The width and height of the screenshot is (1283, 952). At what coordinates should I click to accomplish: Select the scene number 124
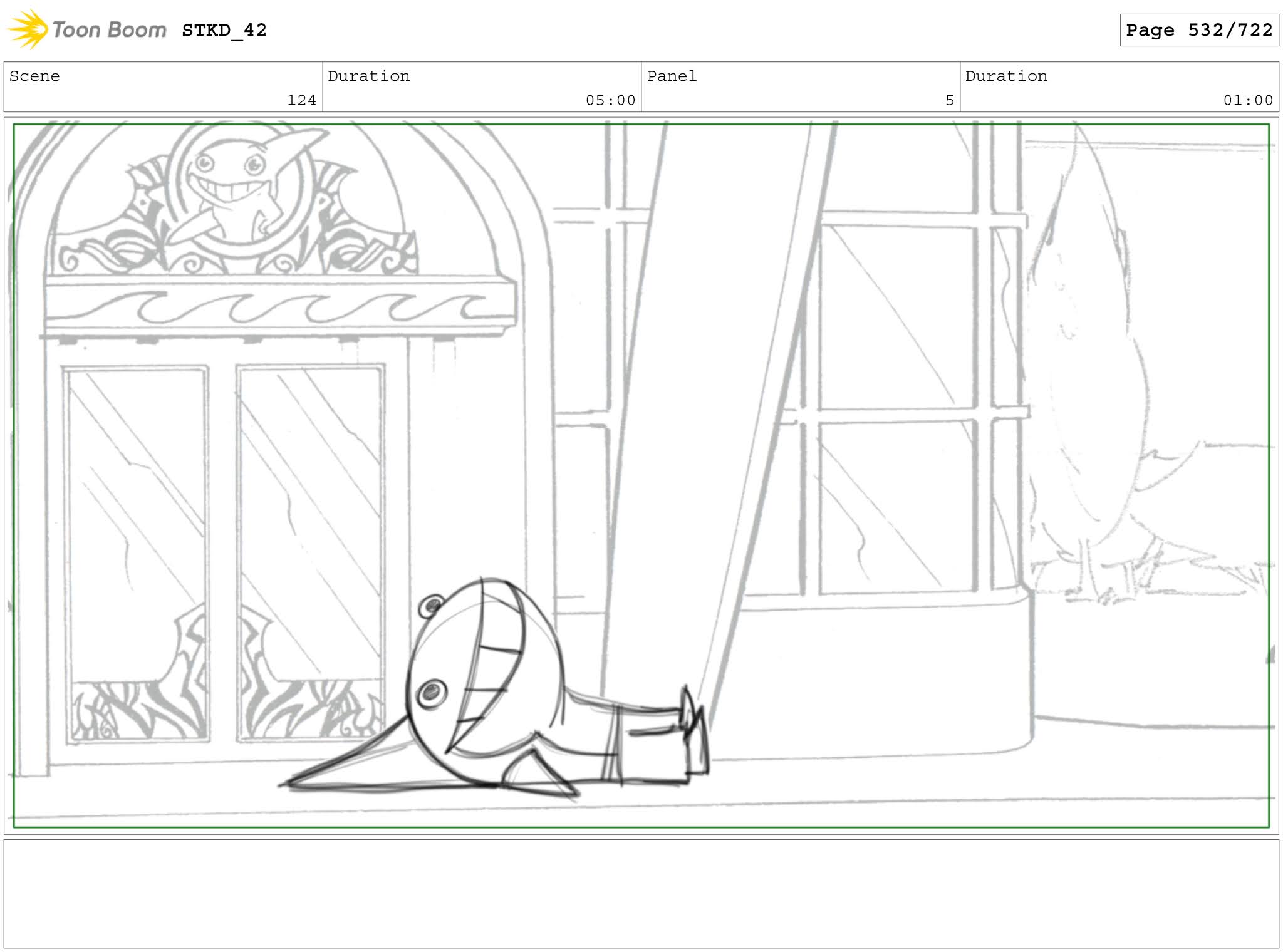[x=301, y=100]
